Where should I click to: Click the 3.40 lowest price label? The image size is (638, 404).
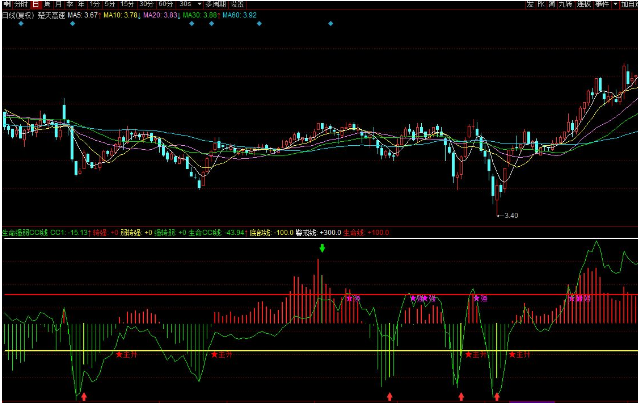(x=510, y=216)
